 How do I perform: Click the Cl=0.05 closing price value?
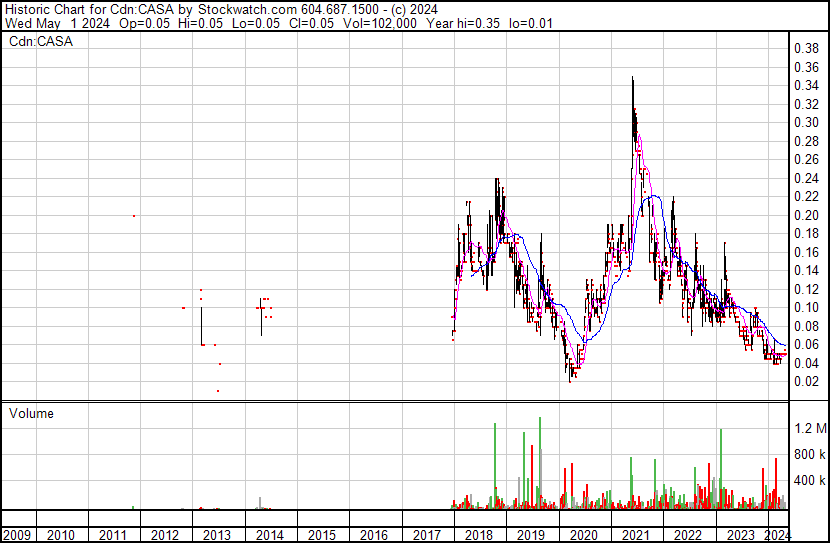click(312, 23)
